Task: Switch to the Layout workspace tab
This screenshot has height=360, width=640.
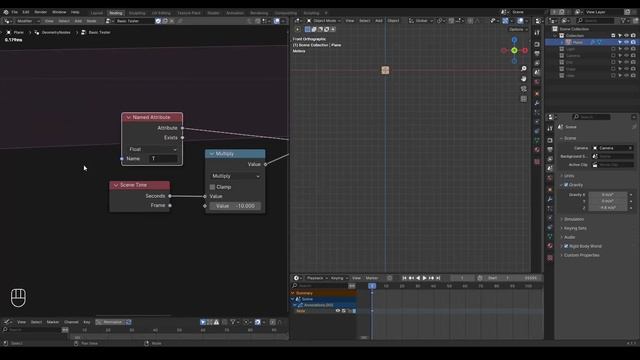Action: tap(97, 13)
